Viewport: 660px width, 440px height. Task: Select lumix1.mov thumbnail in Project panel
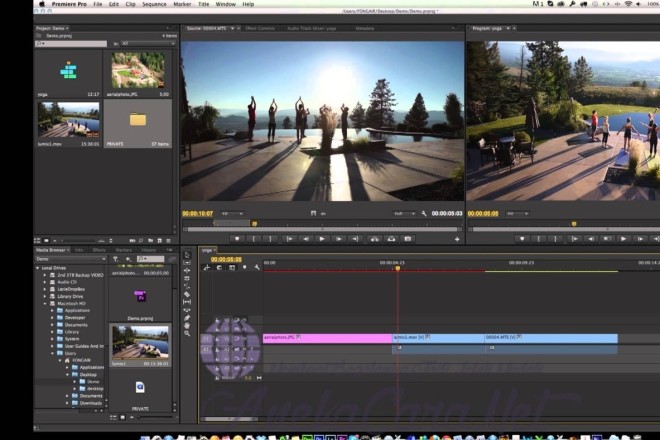(x=69, y=120)
